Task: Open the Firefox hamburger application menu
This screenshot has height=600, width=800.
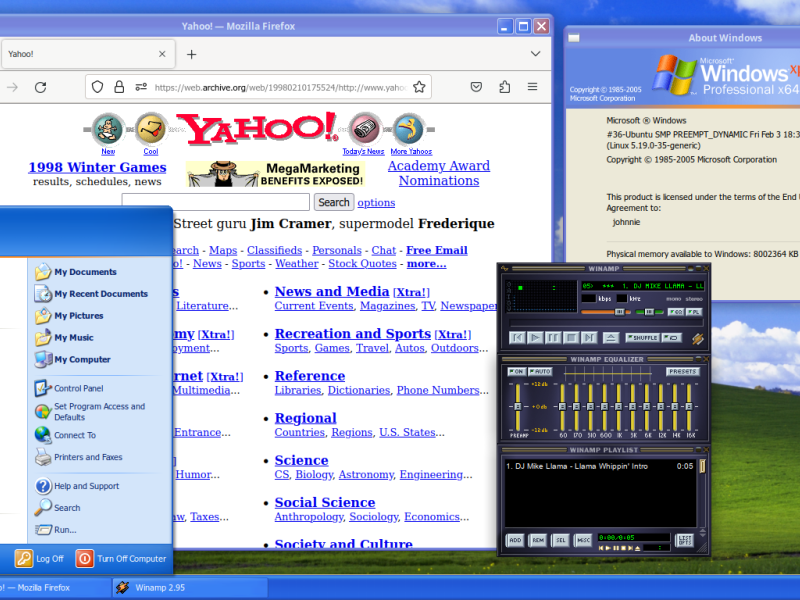Action: pos(532,87)
